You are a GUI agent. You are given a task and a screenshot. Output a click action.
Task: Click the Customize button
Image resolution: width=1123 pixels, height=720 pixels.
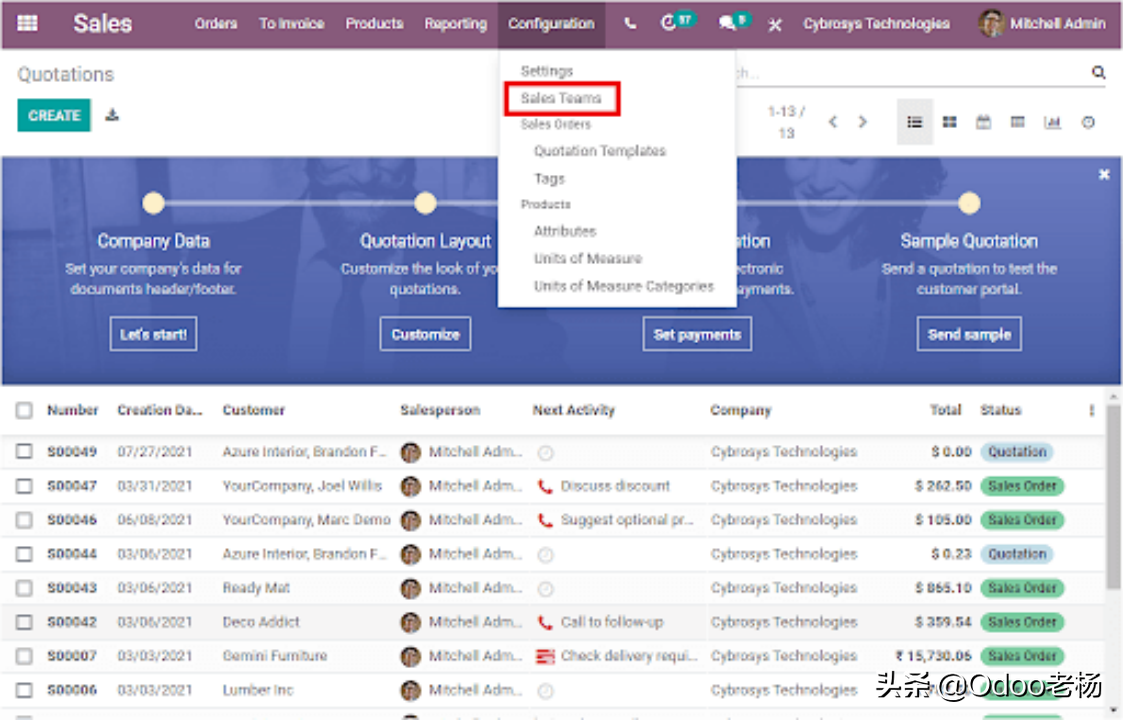click(x=425, y=334)
